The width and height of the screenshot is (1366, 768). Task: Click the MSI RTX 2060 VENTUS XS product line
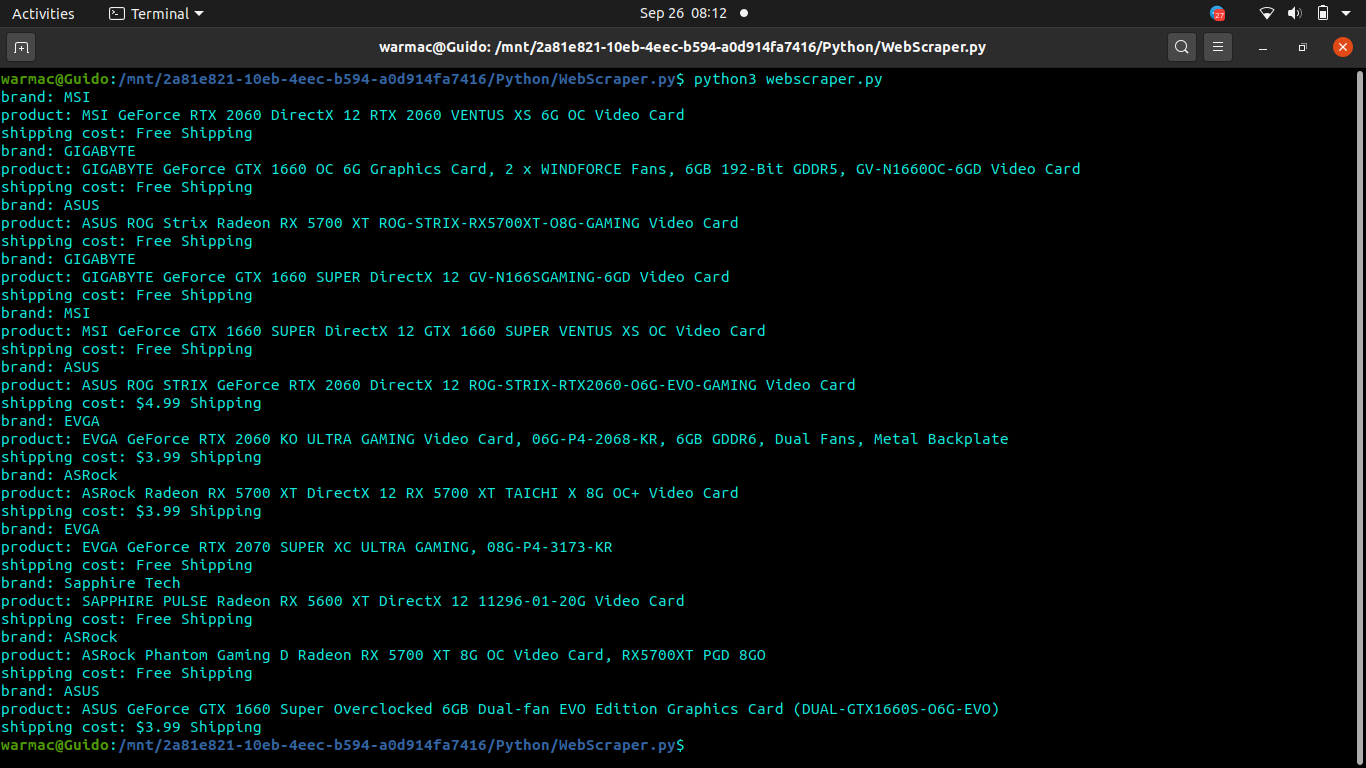[343, 115]
